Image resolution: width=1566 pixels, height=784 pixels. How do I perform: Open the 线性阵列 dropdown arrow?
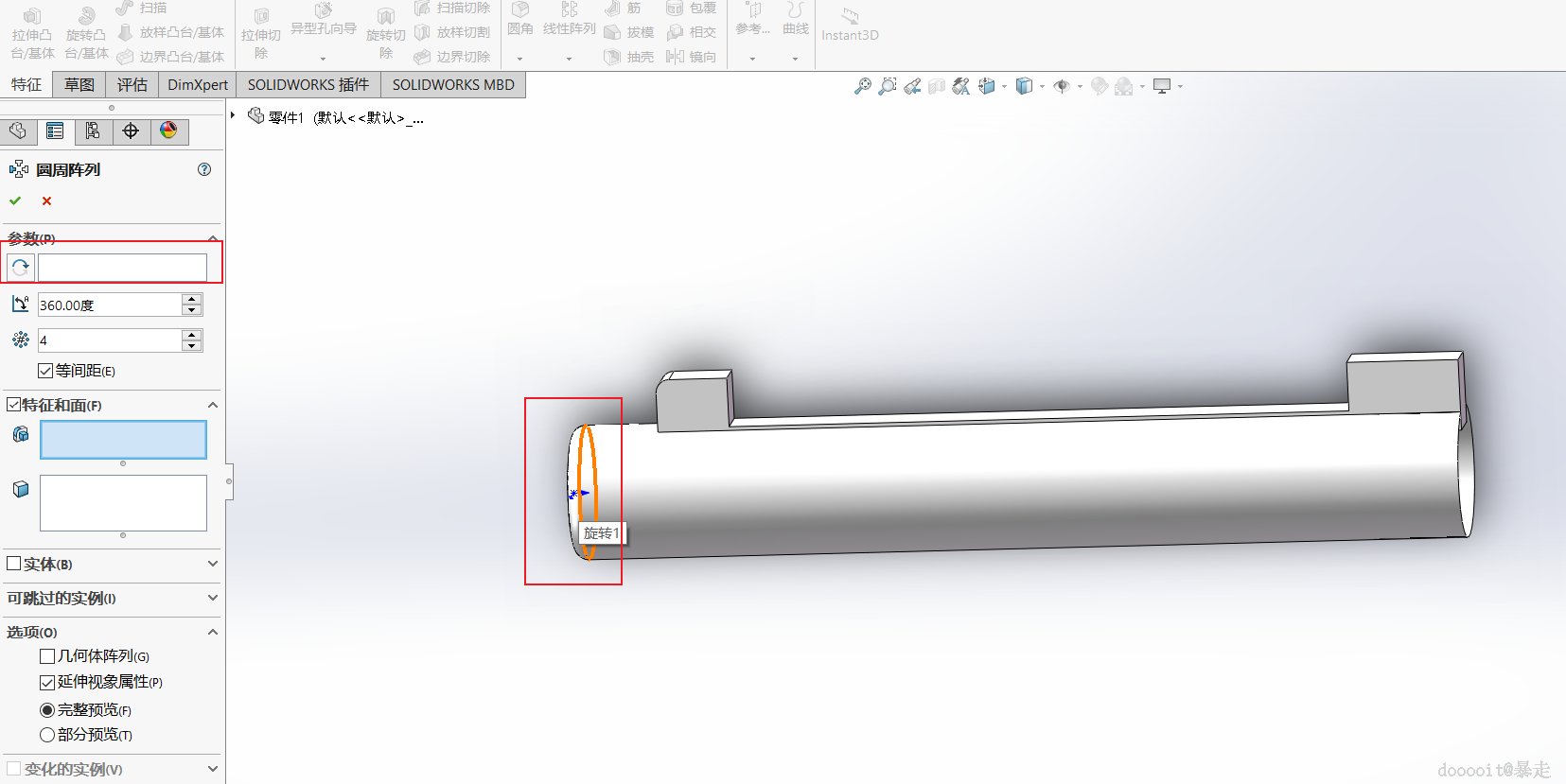pos(570,59)
